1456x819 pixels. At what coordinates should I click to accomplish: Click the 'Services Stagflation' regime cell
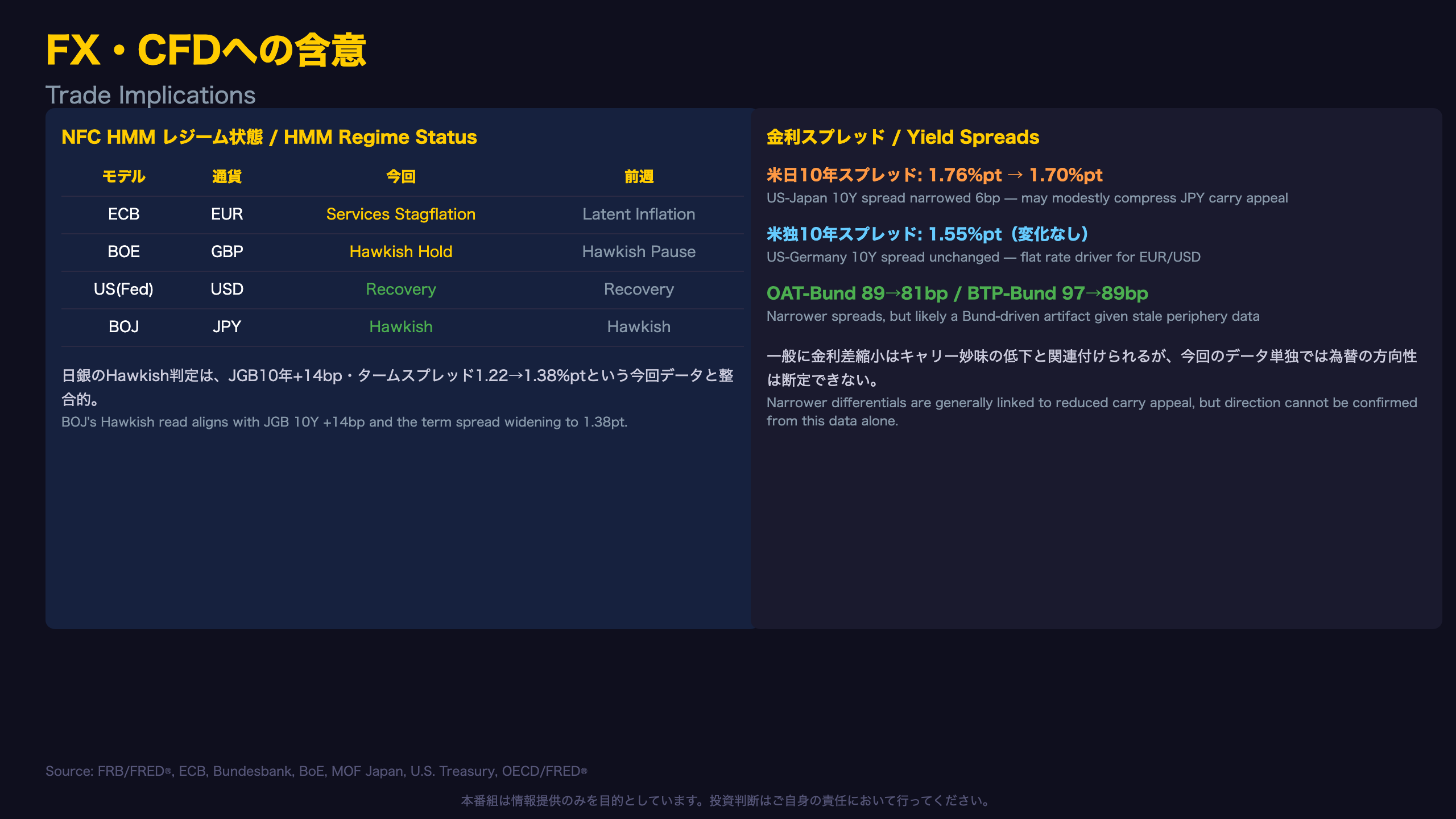click(x=401, y=214)
